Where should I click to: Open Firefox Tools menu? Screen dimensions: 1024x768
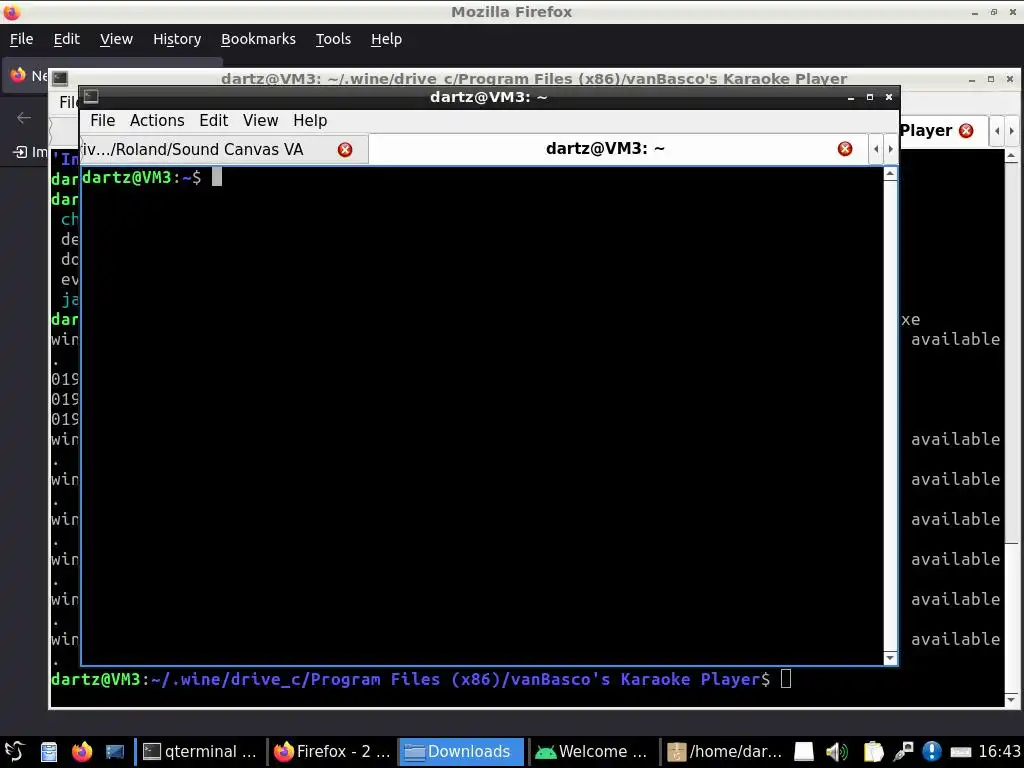coord(333,39)
